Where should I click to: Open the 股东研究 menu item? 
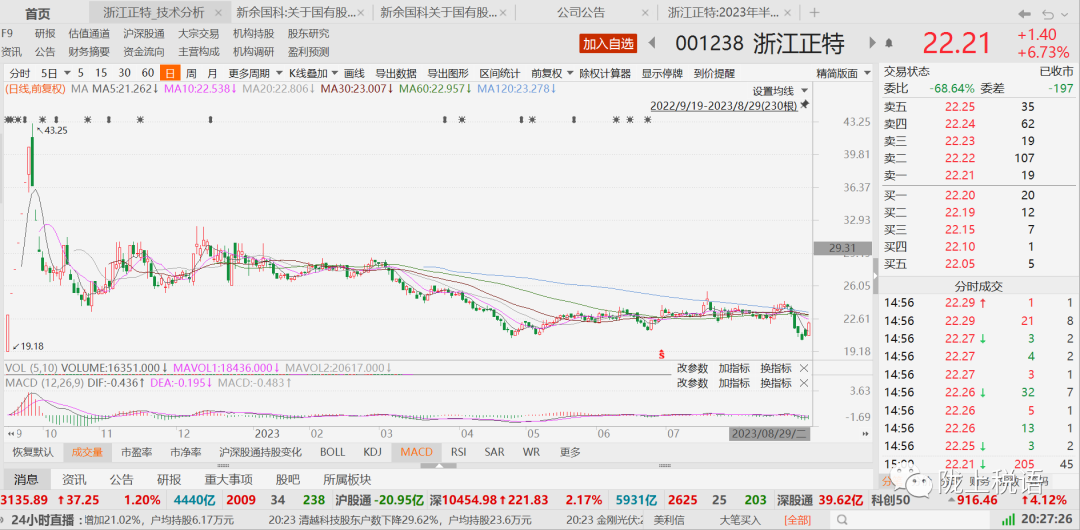pyautogui.click(x=309, y=34)
